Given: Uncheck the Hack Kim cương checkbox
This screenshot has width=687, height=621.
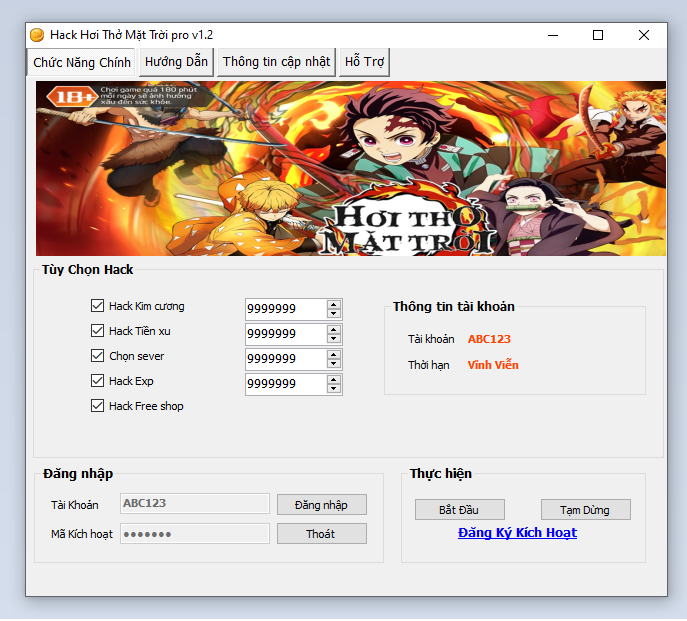Looking at the screenshot, I should click(x=98, y=306).
